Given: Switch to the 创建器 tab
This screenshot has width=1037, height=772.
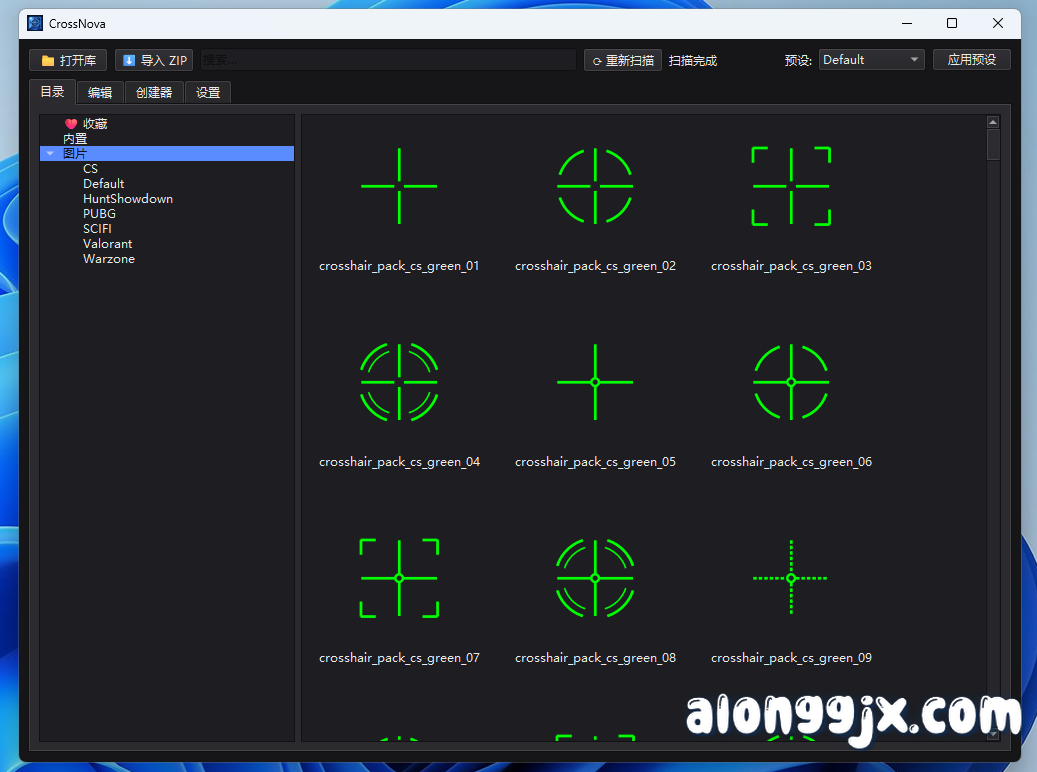Looking at the screenshot, I should click(153, 91).
